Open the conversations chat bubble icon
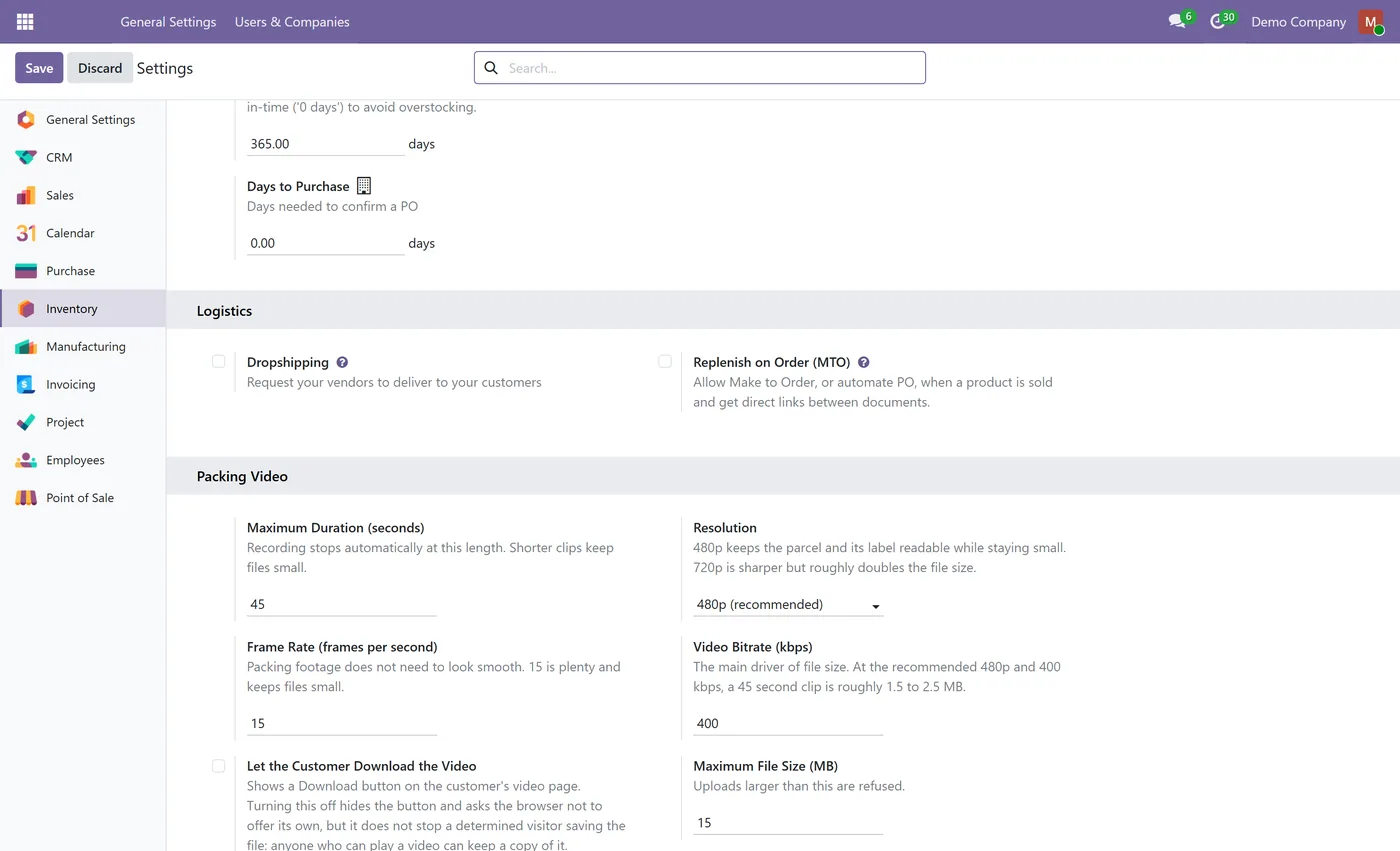 [1177, 21]
